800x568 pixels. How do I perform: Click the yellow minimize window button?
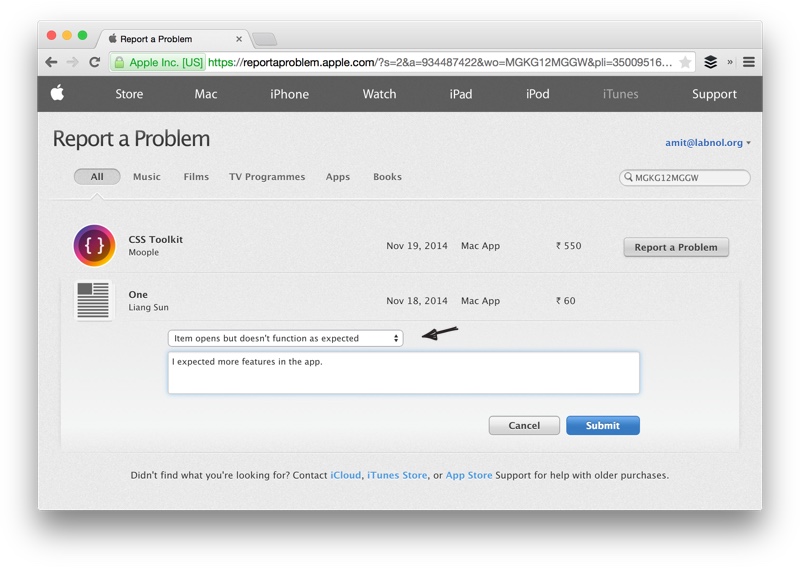click(x=67, y=35)
